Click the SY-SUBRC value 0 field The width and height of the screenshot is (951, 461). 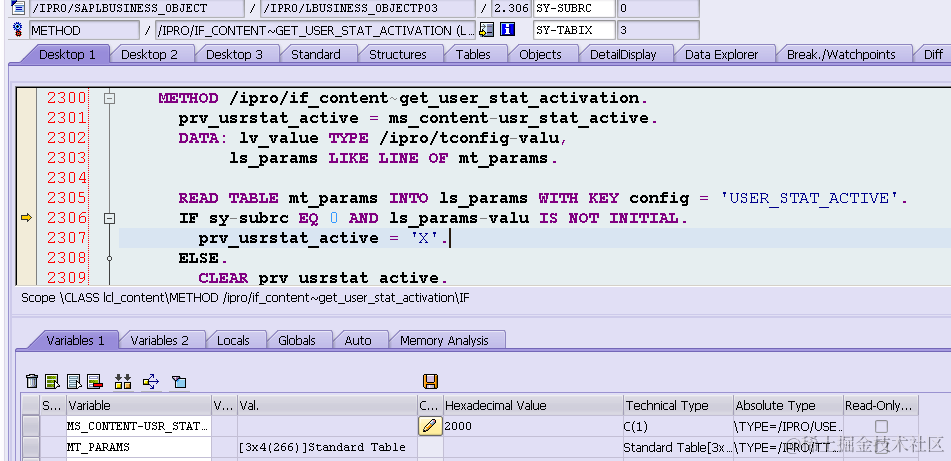coord(658,8)
